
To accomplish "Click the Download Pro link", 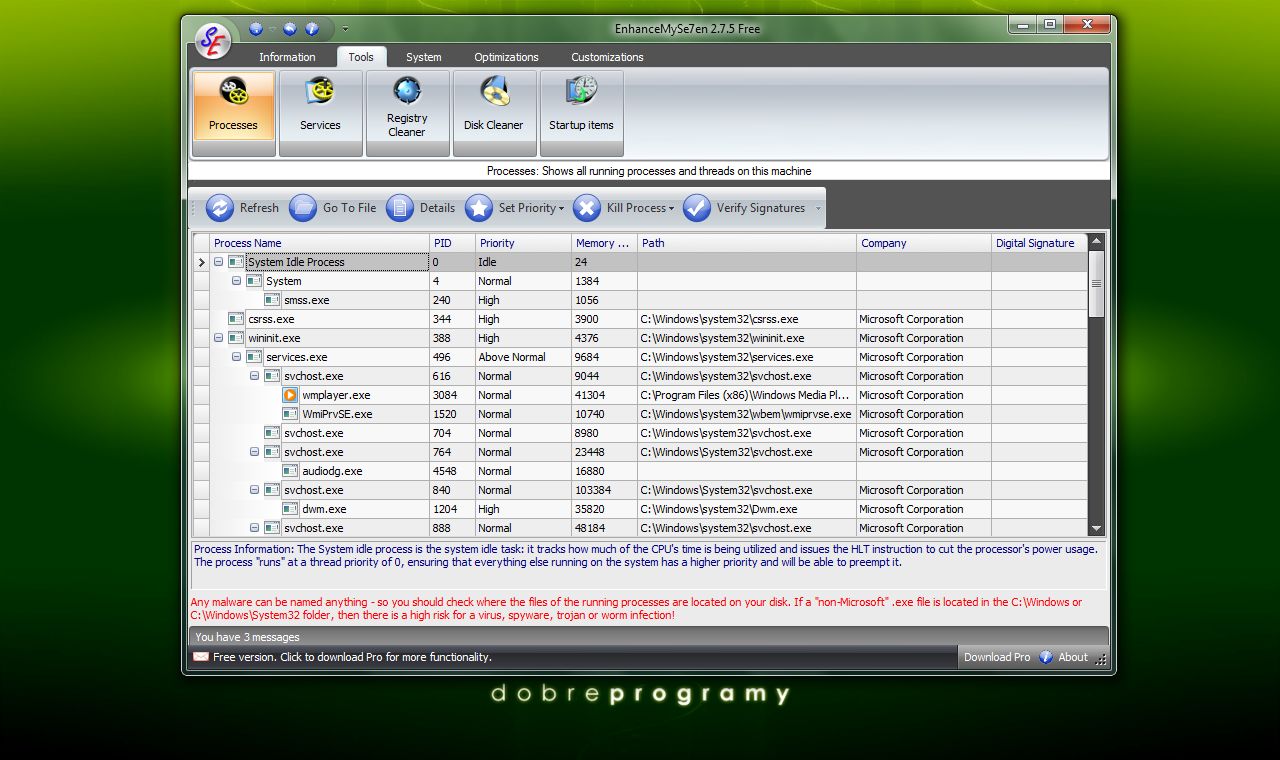I will (996, 657).
